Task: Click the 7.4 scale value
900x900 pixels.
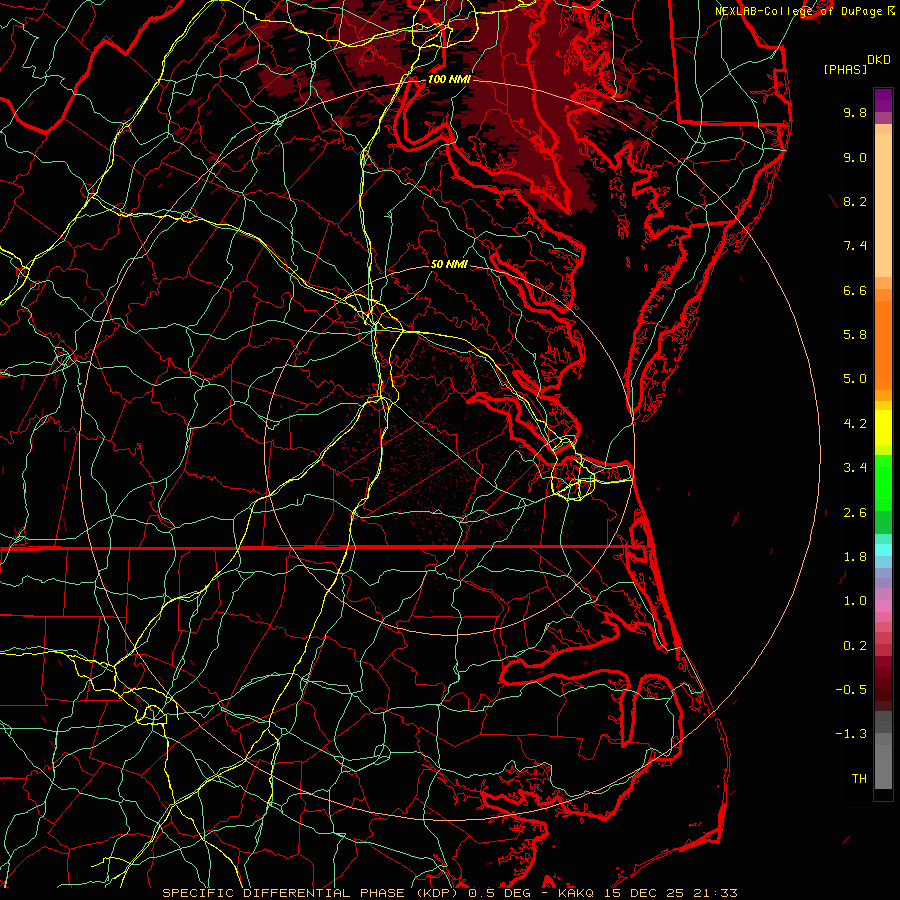Action: click(855, 246)
